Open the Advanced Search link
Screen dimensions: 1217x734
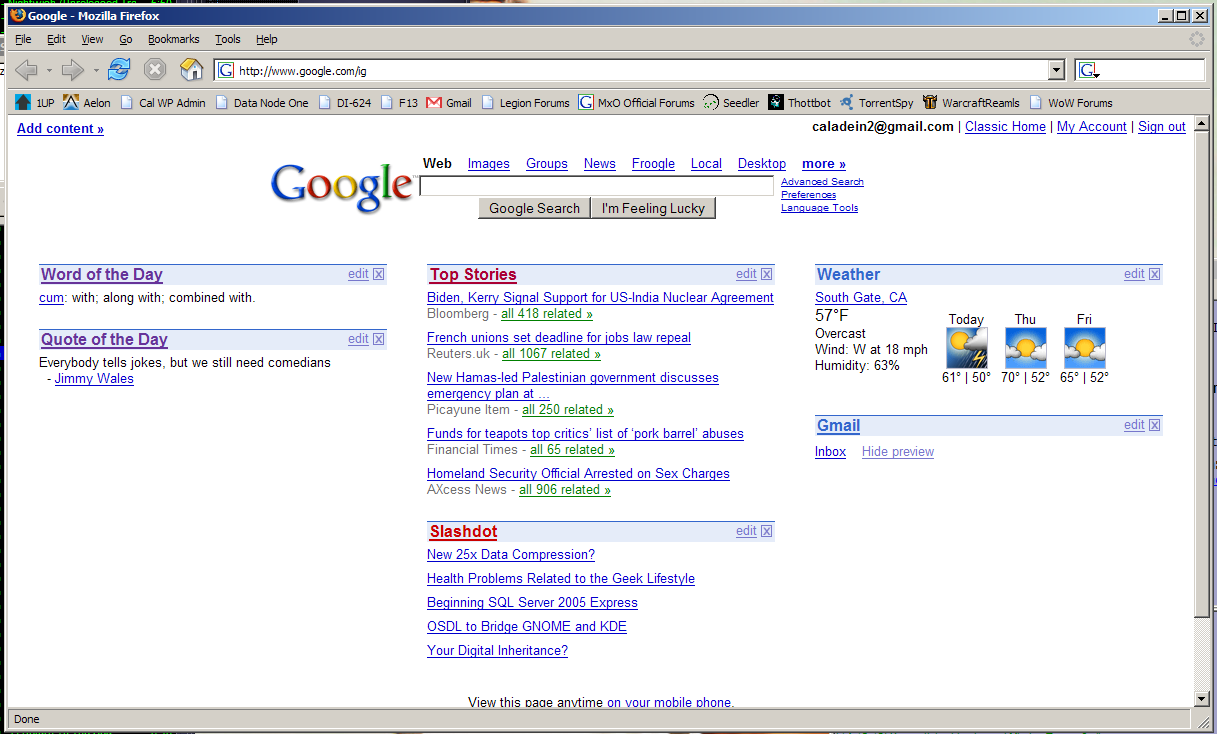[822, 182]
